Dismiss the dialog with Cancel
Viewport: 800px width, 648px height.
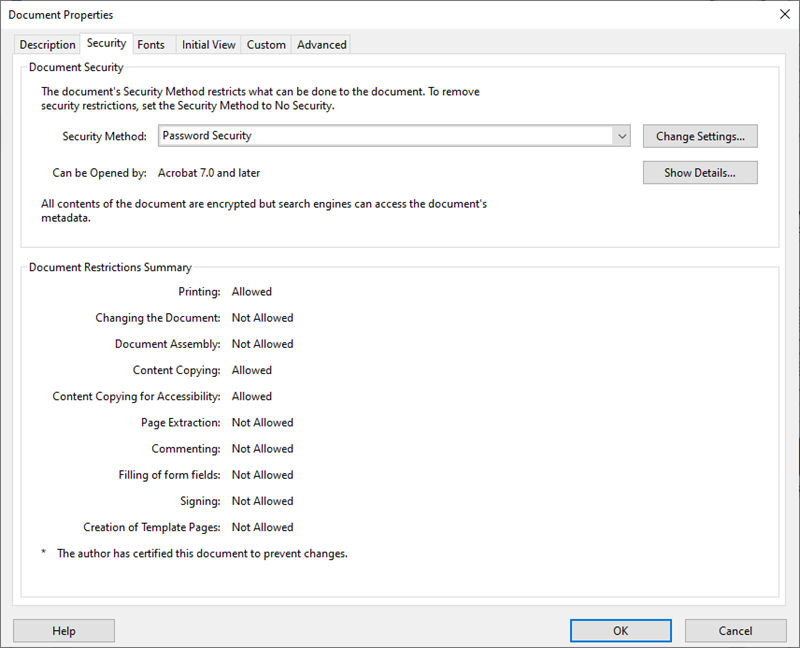736,630
